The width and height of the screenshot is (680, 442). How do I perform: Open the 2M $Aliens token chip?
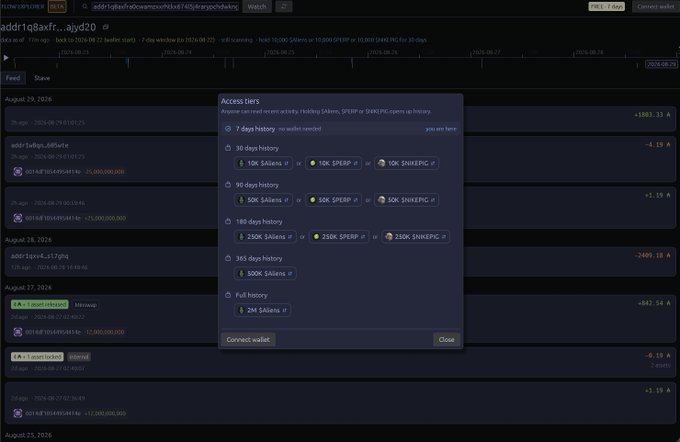coord(262,310)
